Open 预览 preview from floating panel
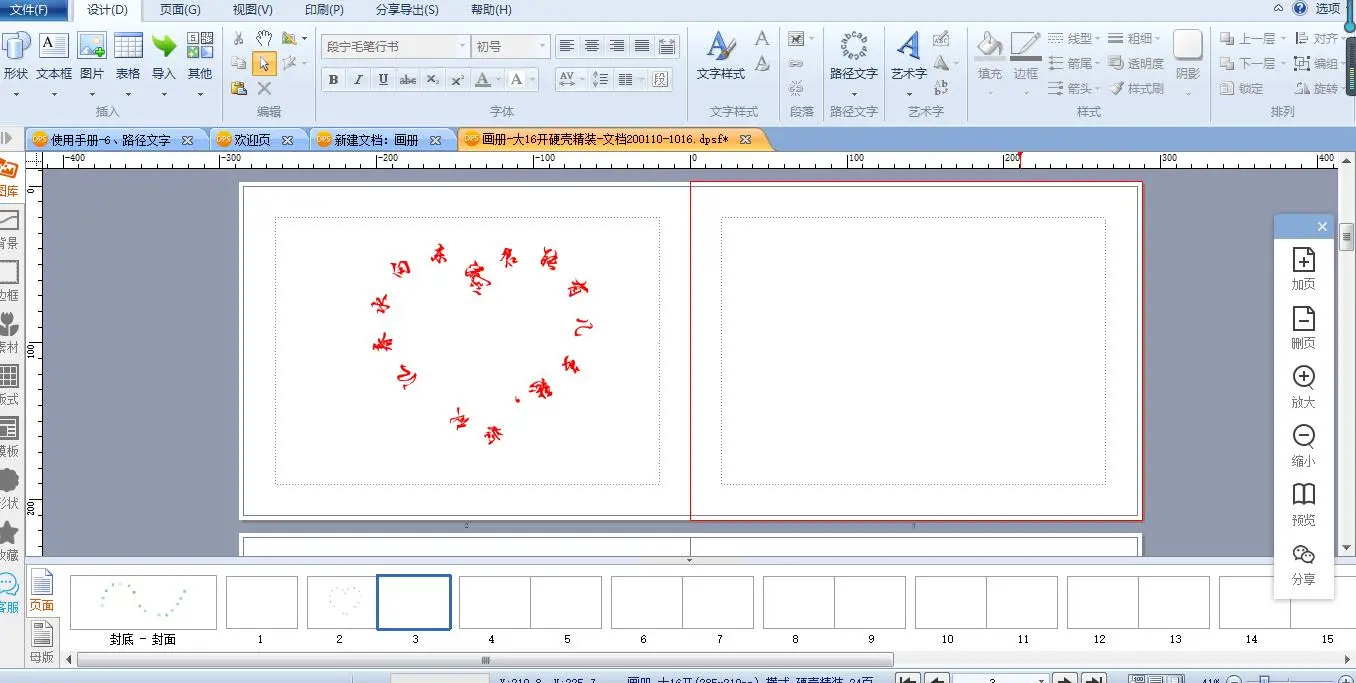Screen dimensions: 1356x683 (x=1303, y=504)
